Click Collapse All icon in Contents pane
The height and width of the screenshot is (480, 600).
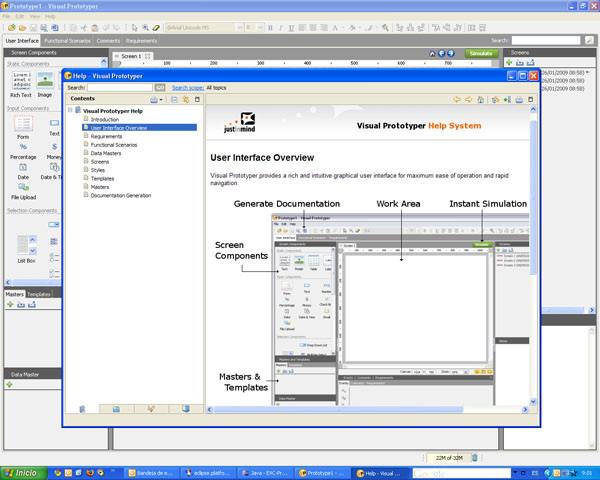coord(174,100)
